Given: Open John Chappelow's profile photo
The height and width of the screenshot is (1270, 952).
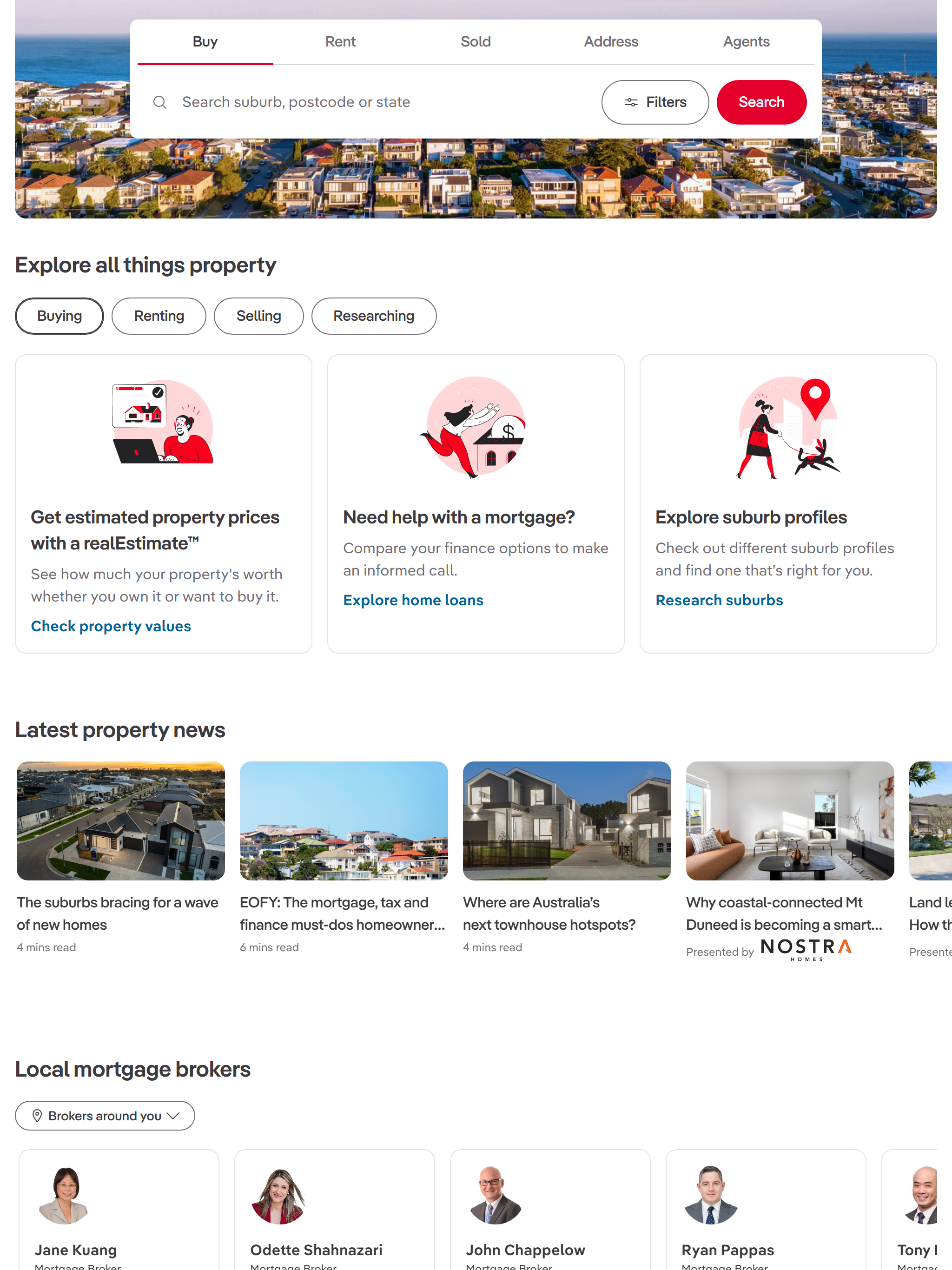Looking at the screenshot, I should coord(496,1195).
